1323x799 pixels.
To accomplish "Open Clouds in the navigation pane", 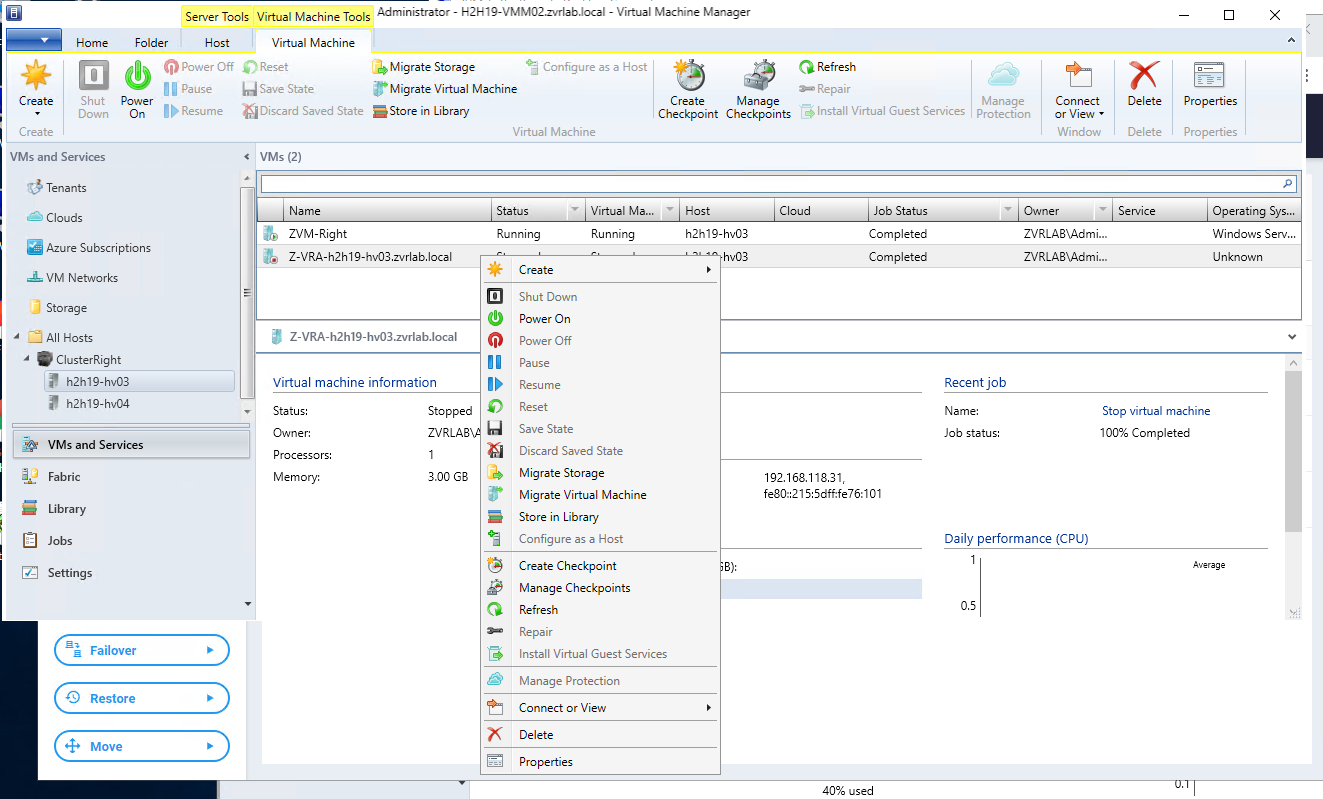I will click(x=64, y=217).
